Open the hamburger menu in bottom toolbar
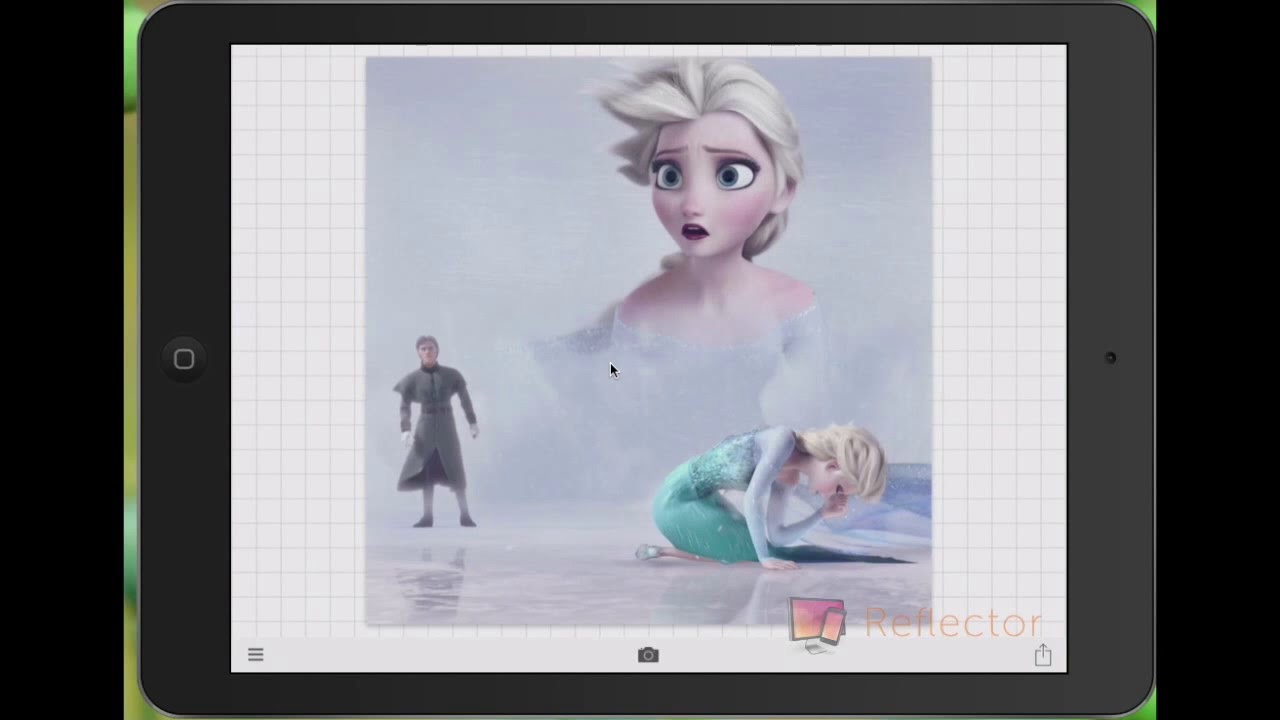1280x720 pixels. (x=255, y=655)
